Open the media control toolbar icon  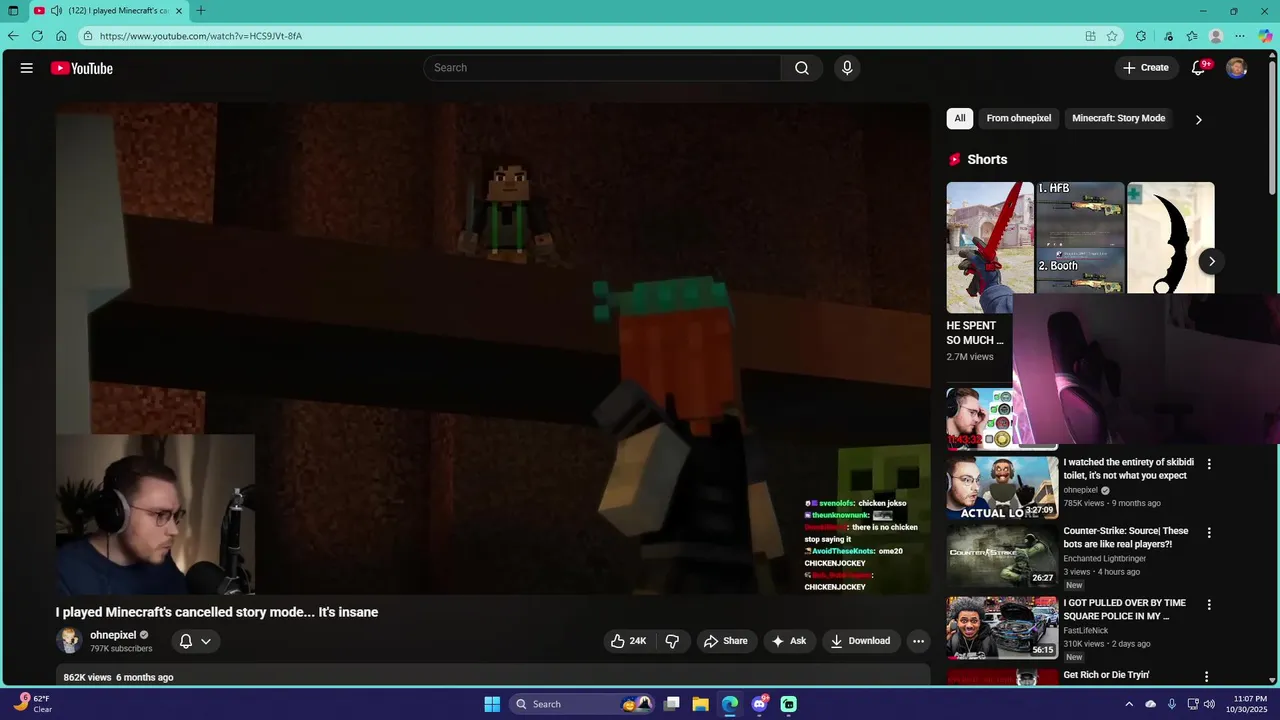pyautogui.click(x=1168, y=36)
